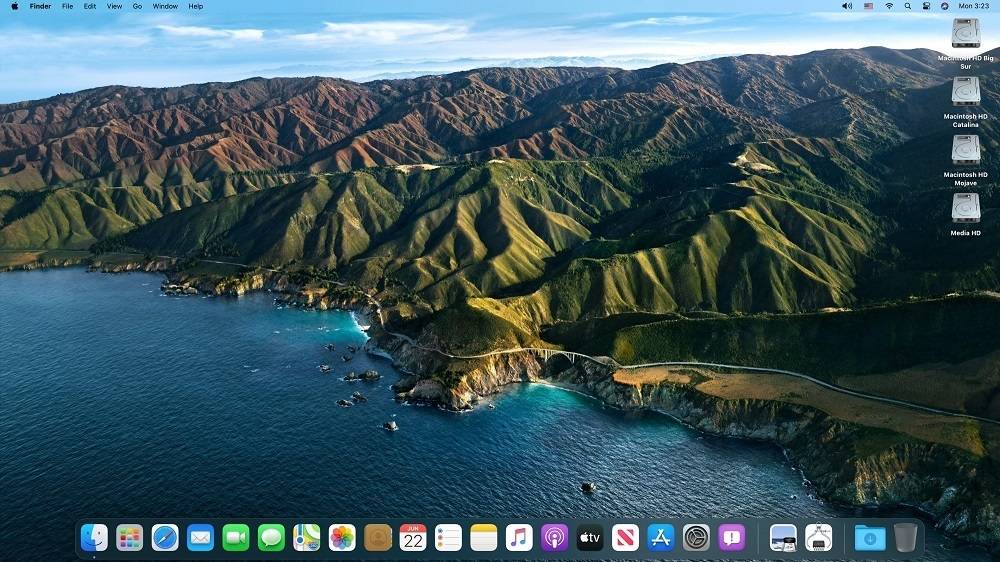Open the Apple menu
This screenshot has width=1000, height=562.
pyautogui.click(x=14, y=6)
